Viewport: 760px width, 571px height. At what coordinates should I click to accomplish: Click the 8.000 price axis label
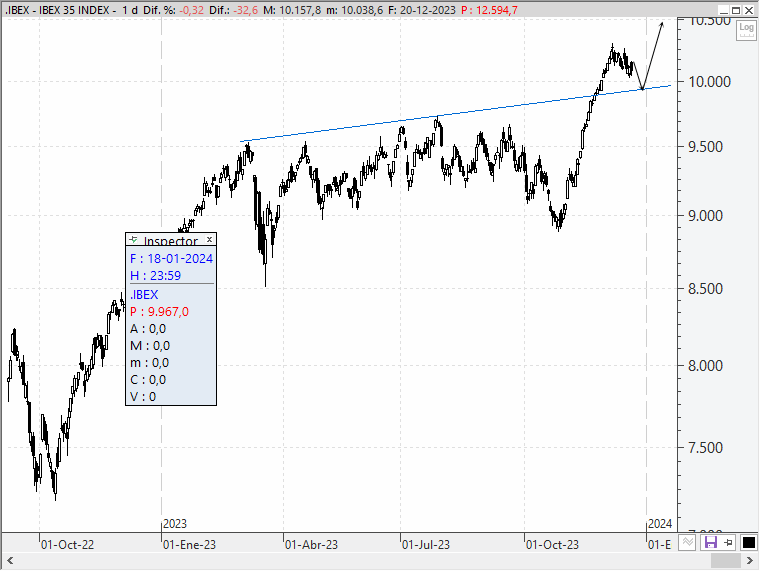pyautogui.click(x=706, y=365)
